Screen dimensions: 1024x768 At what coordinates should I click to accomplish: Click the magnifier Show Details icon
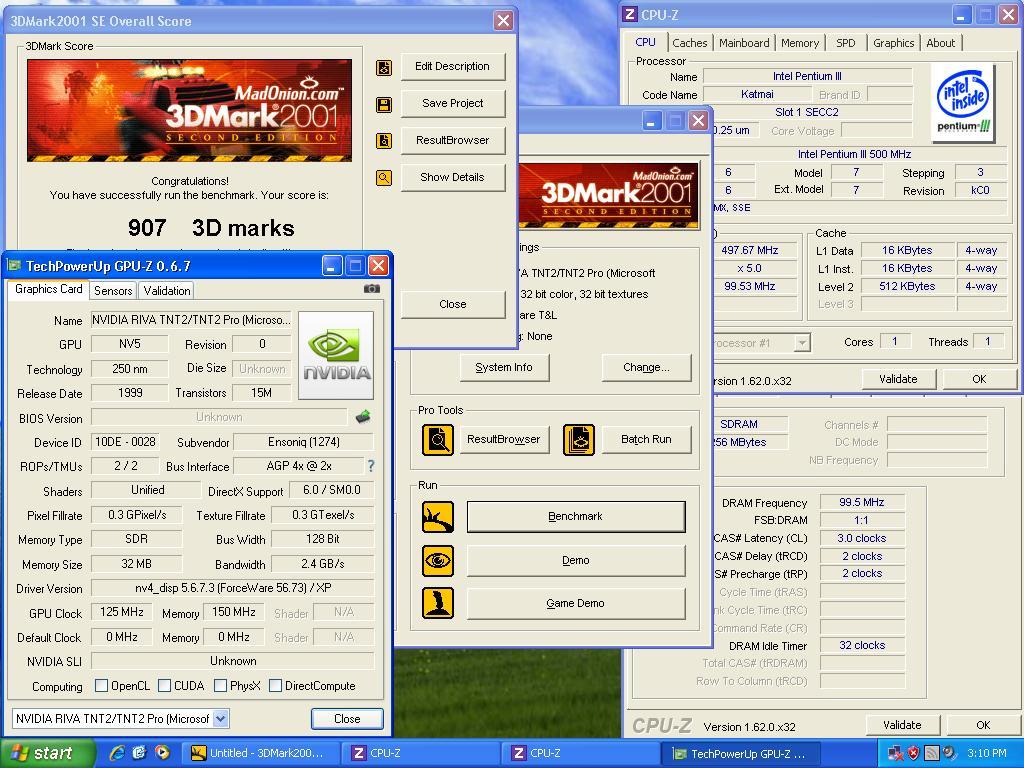[384, 177]
